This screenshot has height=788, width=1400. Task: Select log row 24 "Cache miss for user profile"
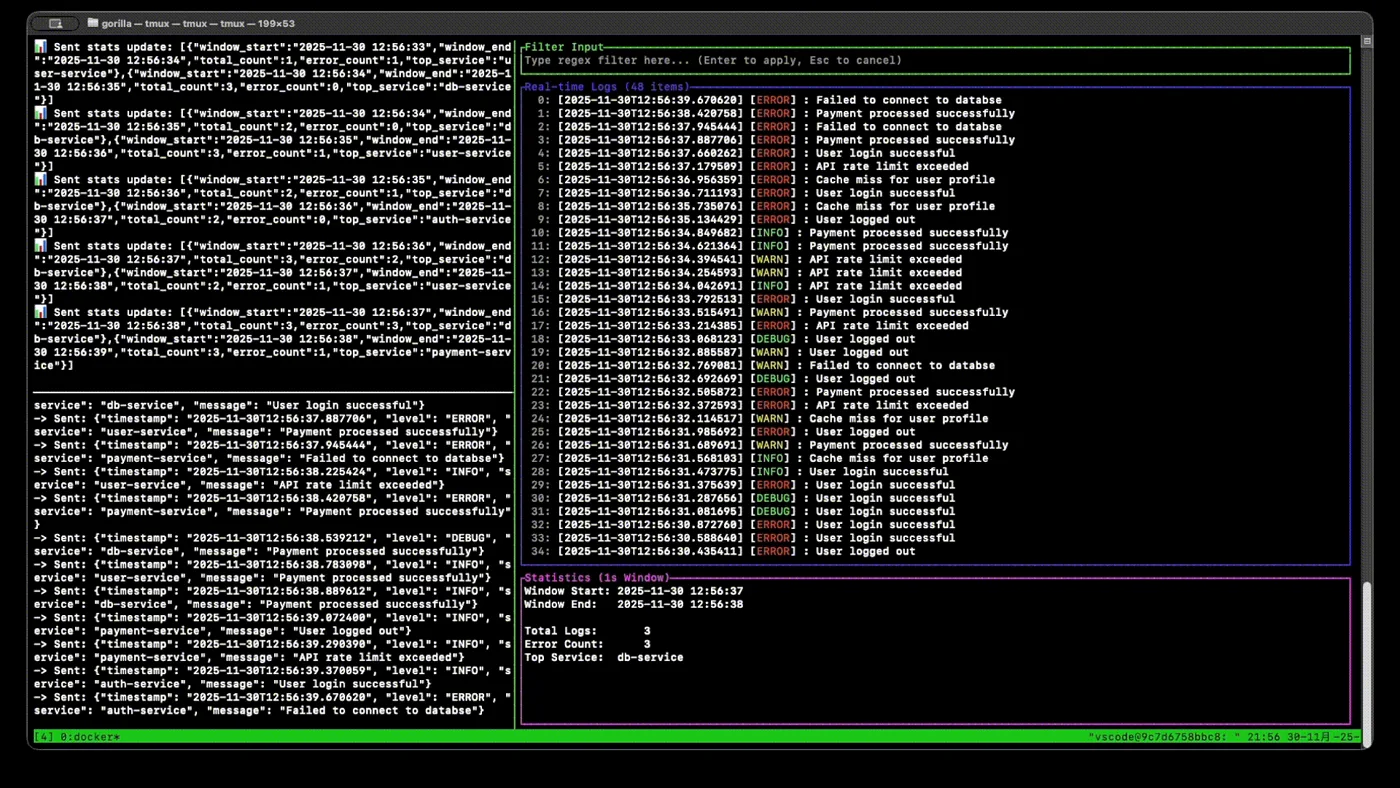coord(759,419)
